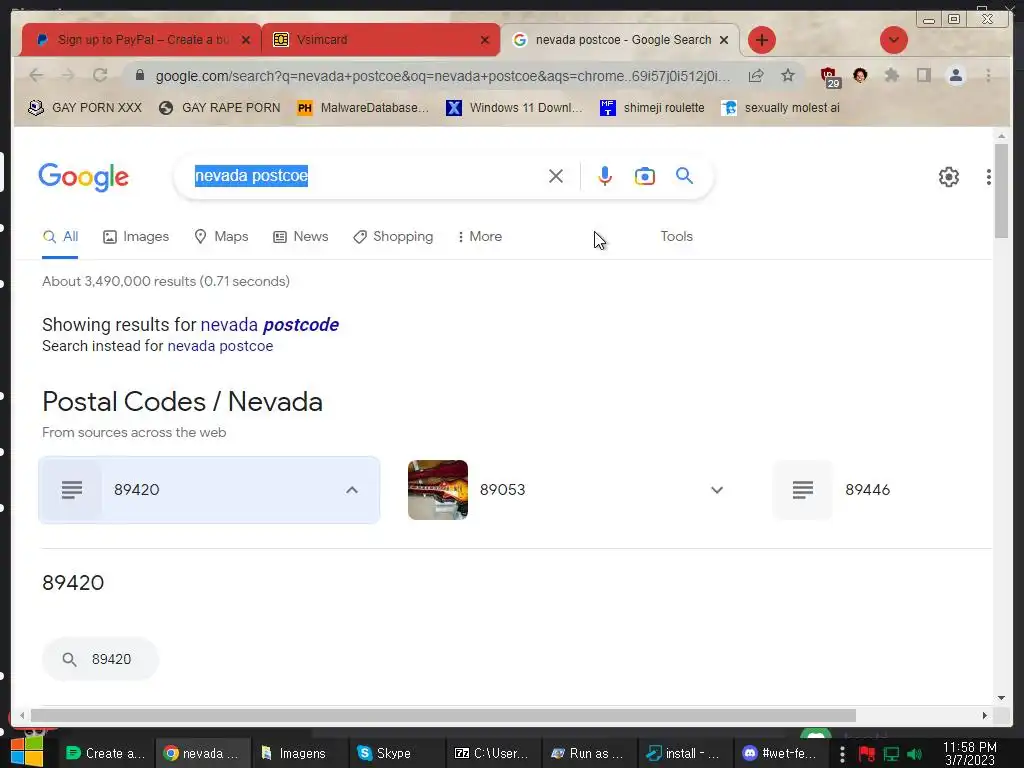Open the extension showing badge 29
The width and height of the screenshot is (1024, 768).
[x=829, y=76]
